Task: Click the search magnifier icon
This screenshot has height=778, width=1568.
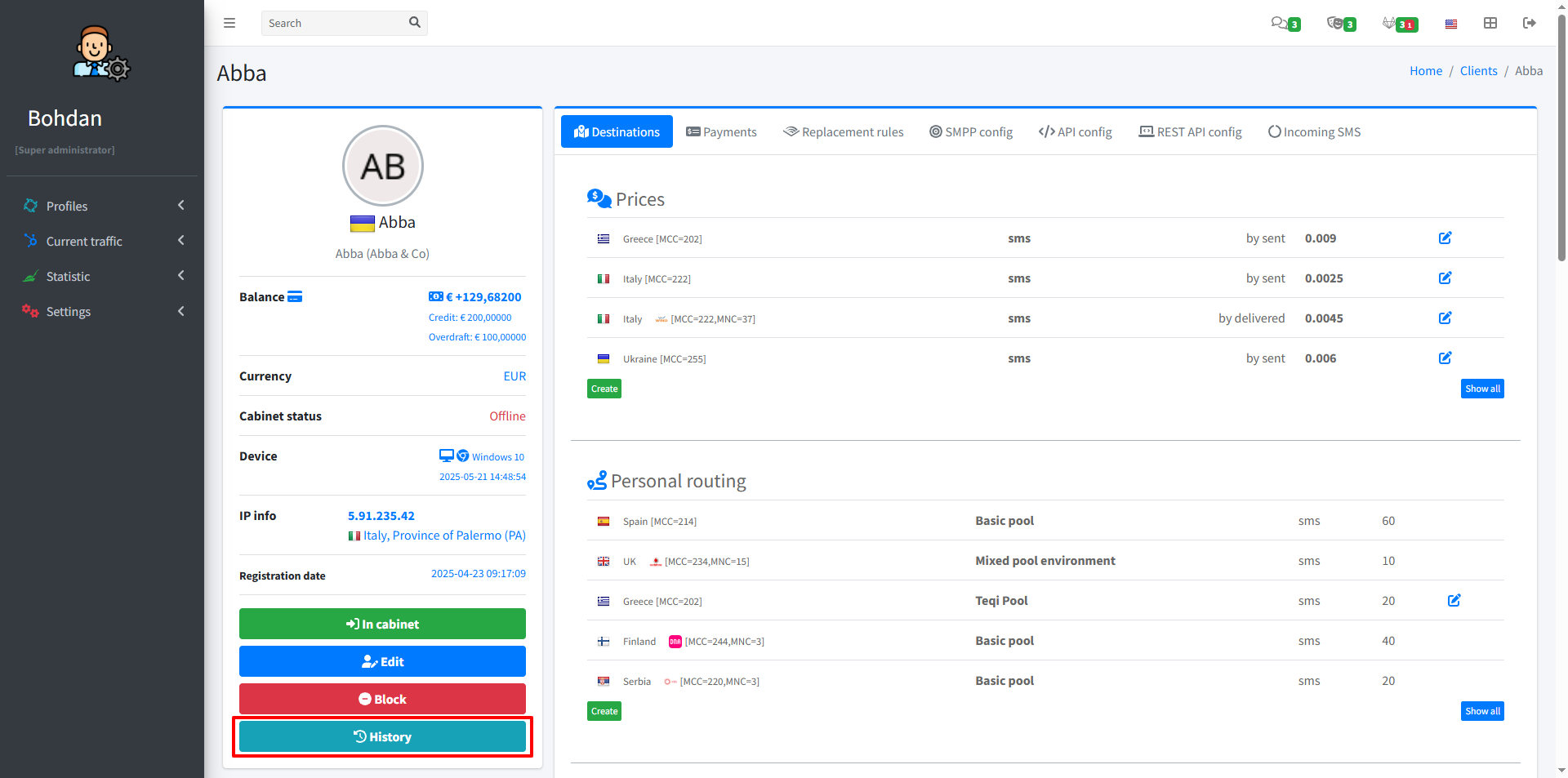Action: point(415,23)
